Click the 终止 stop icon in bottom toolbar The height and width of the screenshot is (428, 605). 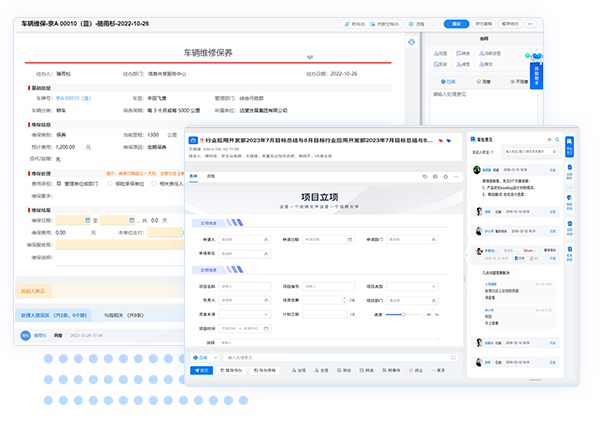point(416,370)
